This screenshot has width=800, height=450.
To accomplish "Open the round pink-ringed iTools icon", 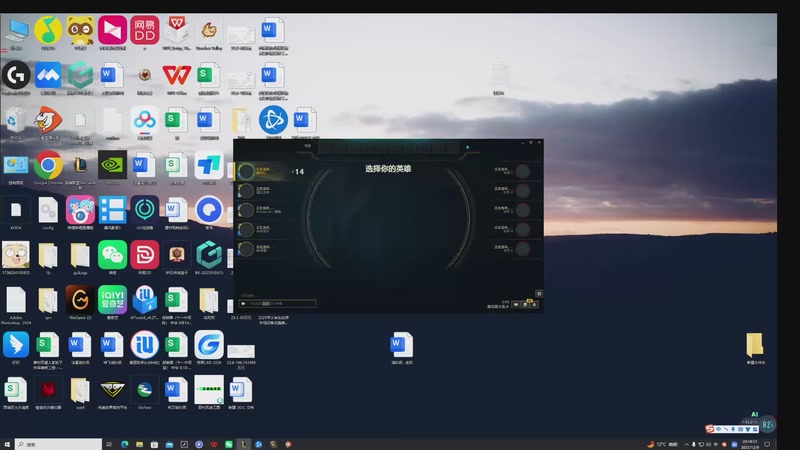I will click(x=144, y=344).
